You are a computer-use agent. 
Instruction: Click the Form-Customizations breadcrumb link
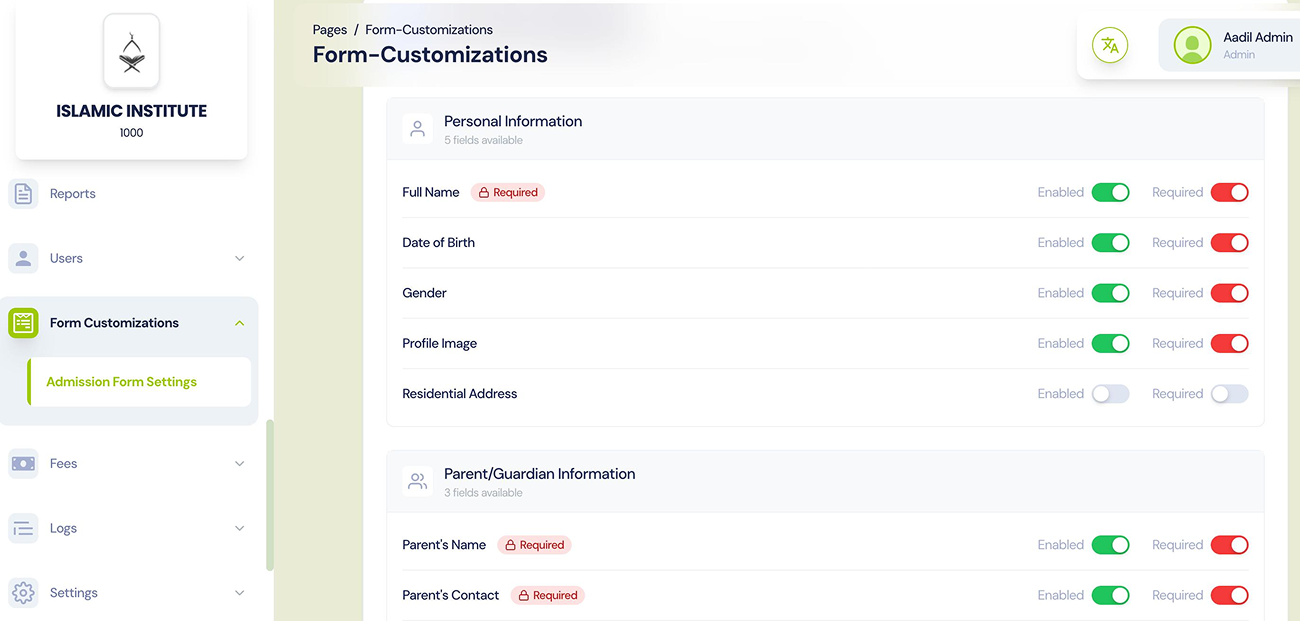(x=429, y=30)
